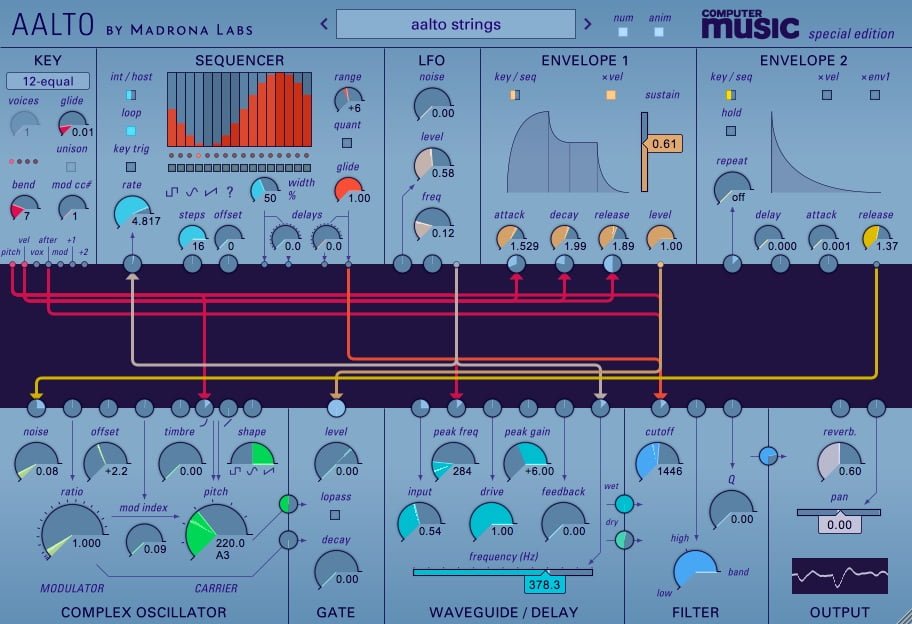Screen dimensions: 912x624
Task: Adjust Envelope 1 sustain slider
Action: tap(644, 152)
